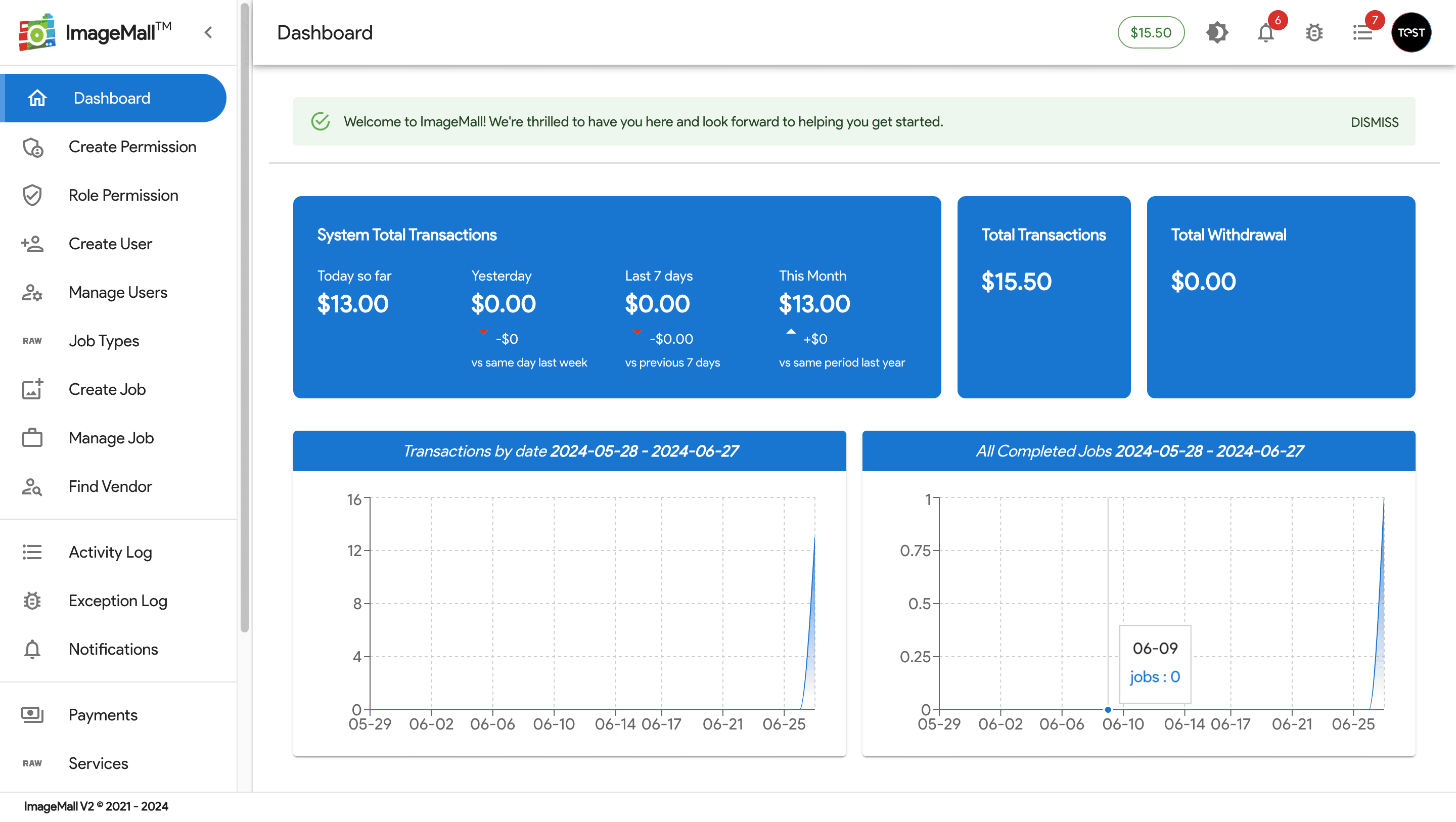Click the 06-09 data point on jobs chart
1456x822 pixels.
(1108, 709)
